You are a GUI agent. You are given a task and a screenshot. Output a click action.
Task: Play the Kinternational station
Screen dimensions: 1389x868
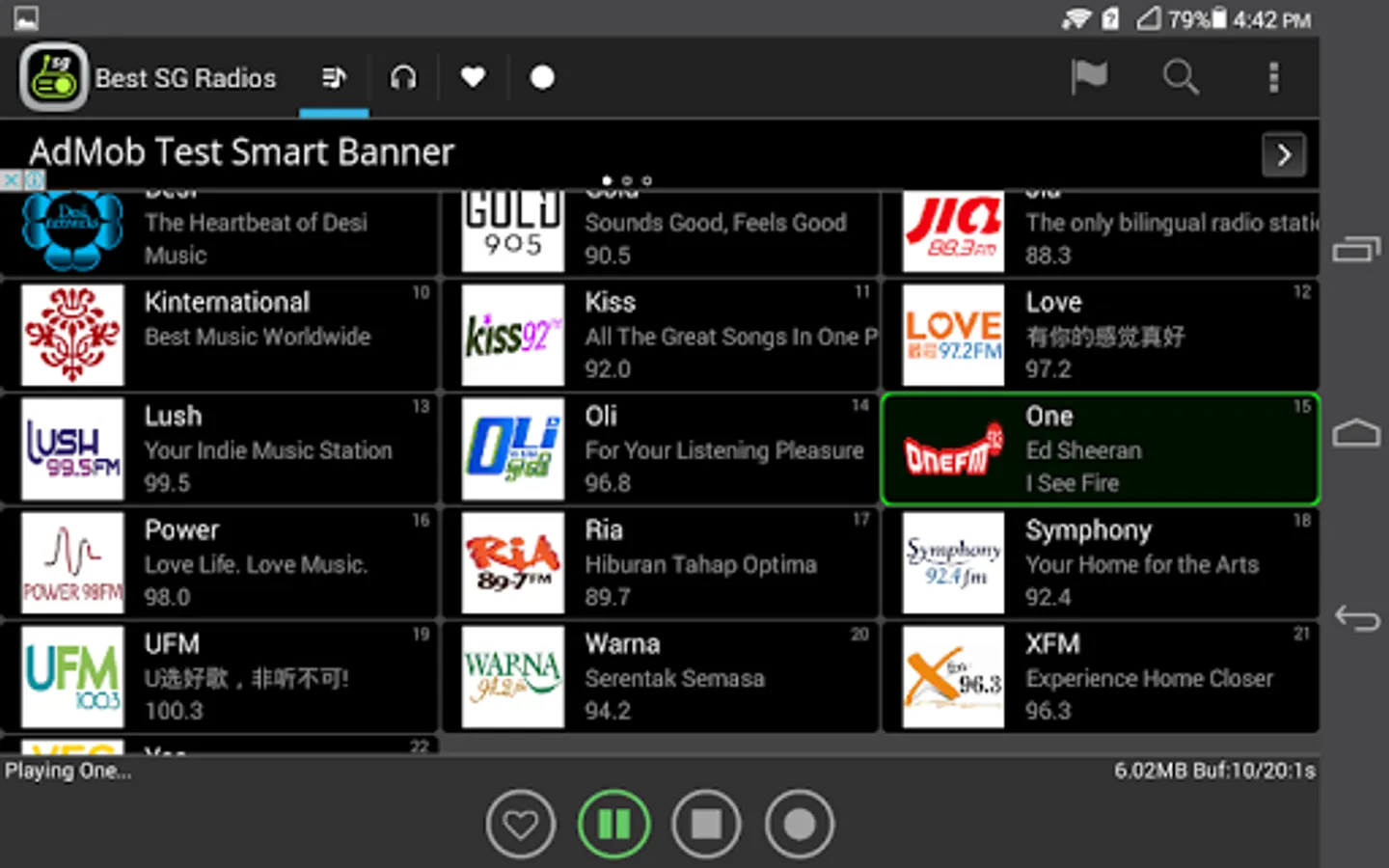coord(219,335)
